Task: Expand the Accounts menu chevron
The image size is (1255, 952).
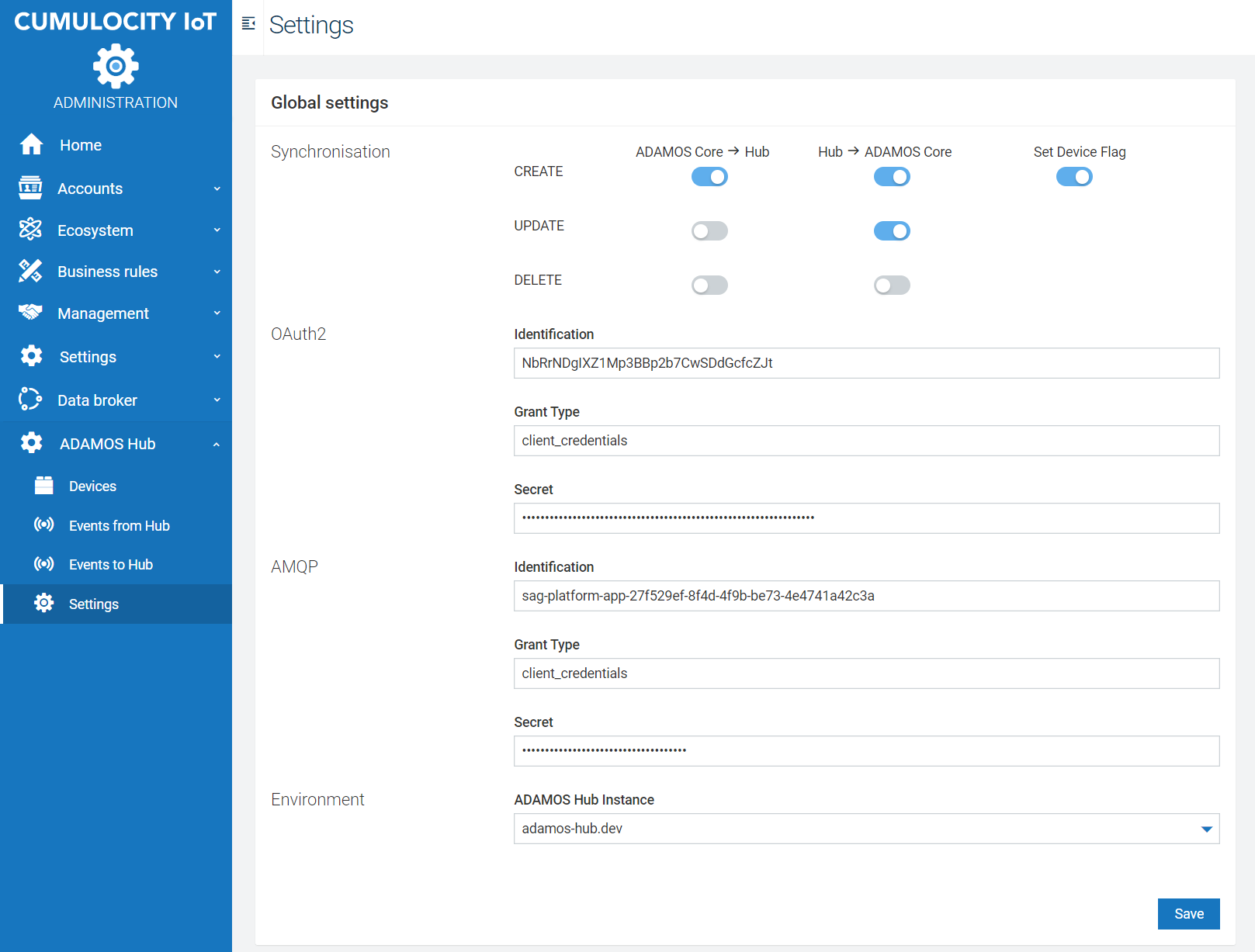Action: tap(217, 189)
